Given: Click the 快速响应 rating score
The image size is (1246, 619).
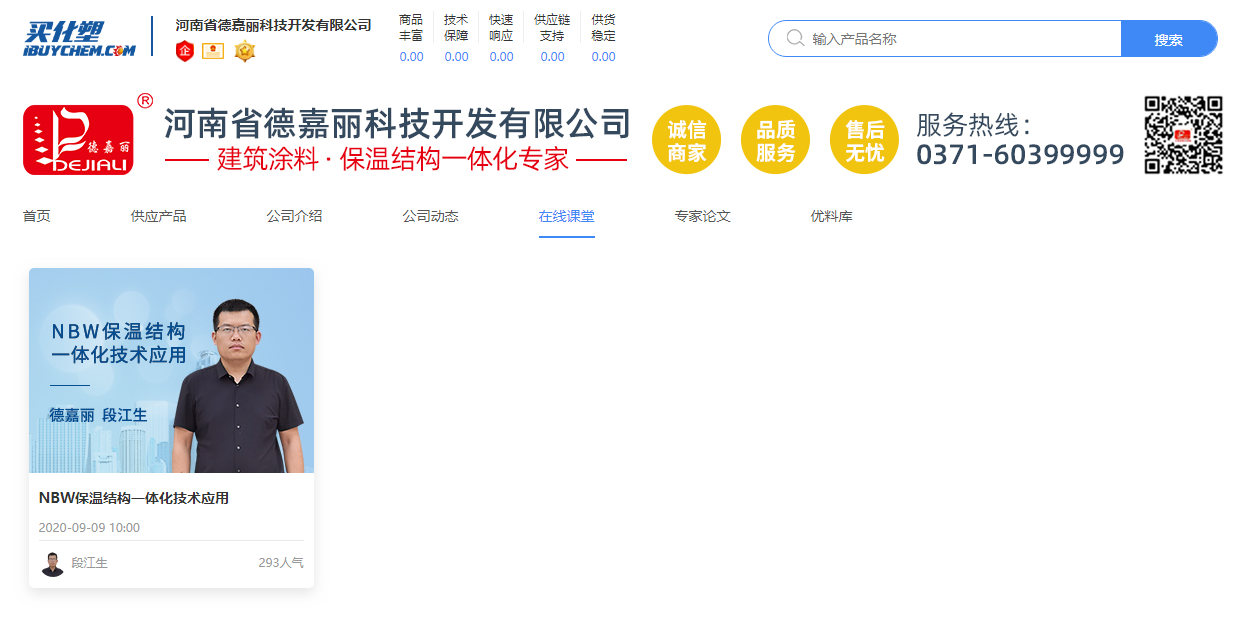Looking at the screenshot, I should coord(501,57).
